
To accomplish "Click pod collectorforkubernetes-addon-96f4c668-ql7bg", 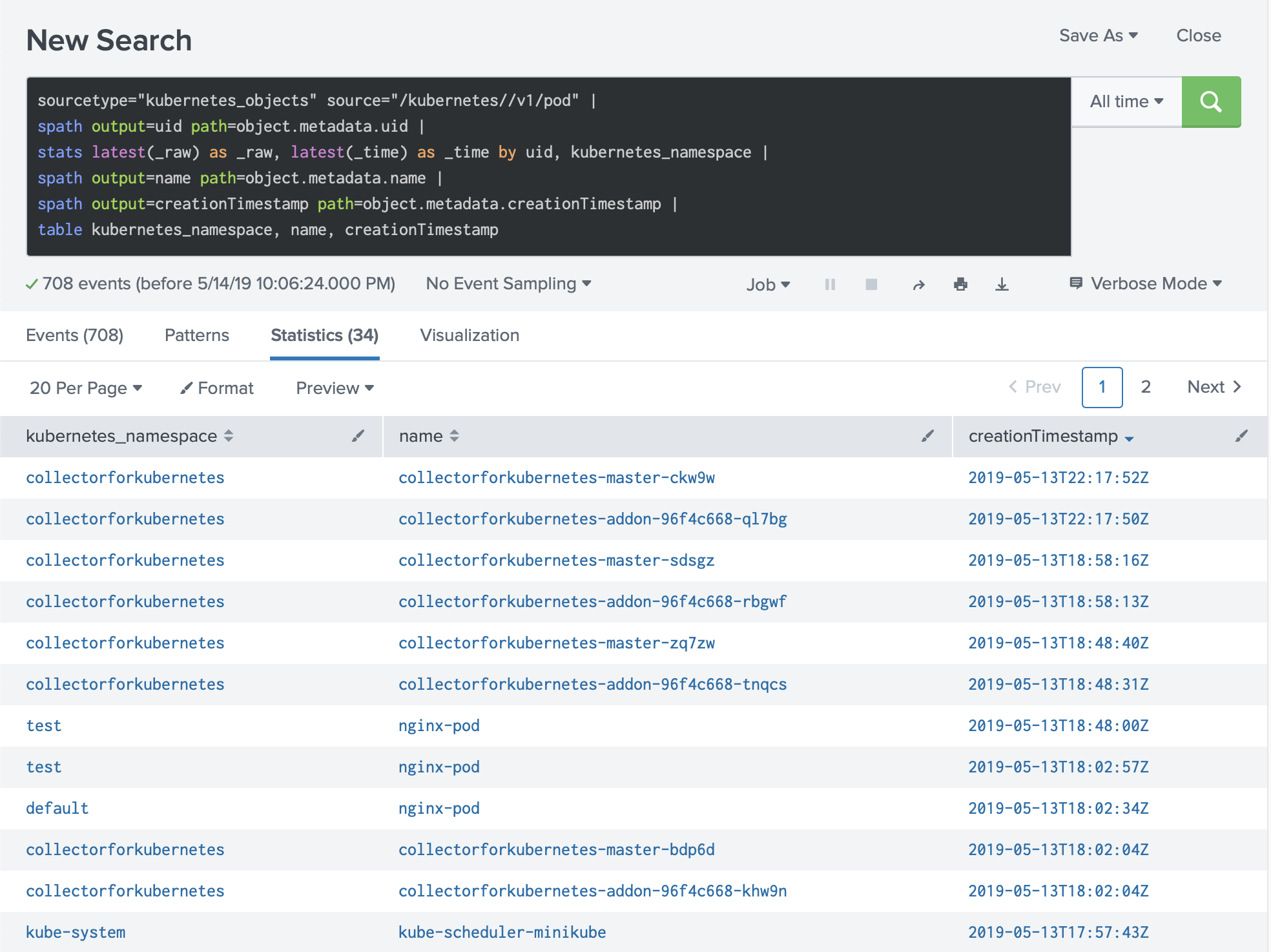I will coord(593,519).
